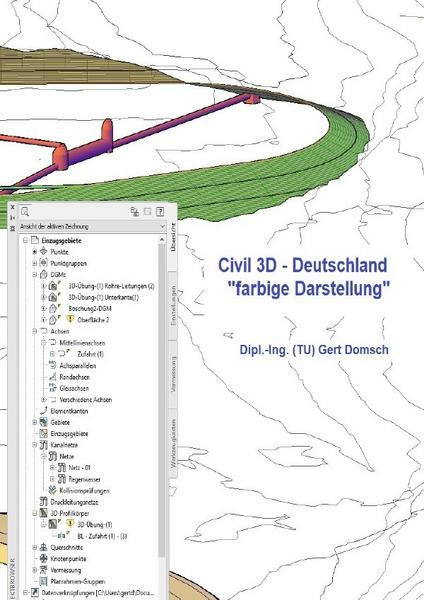The width and height of the screenshot is (424, 600).
Task: Collapse the 3D-Profilkörper node
Action: coord(34,513)
